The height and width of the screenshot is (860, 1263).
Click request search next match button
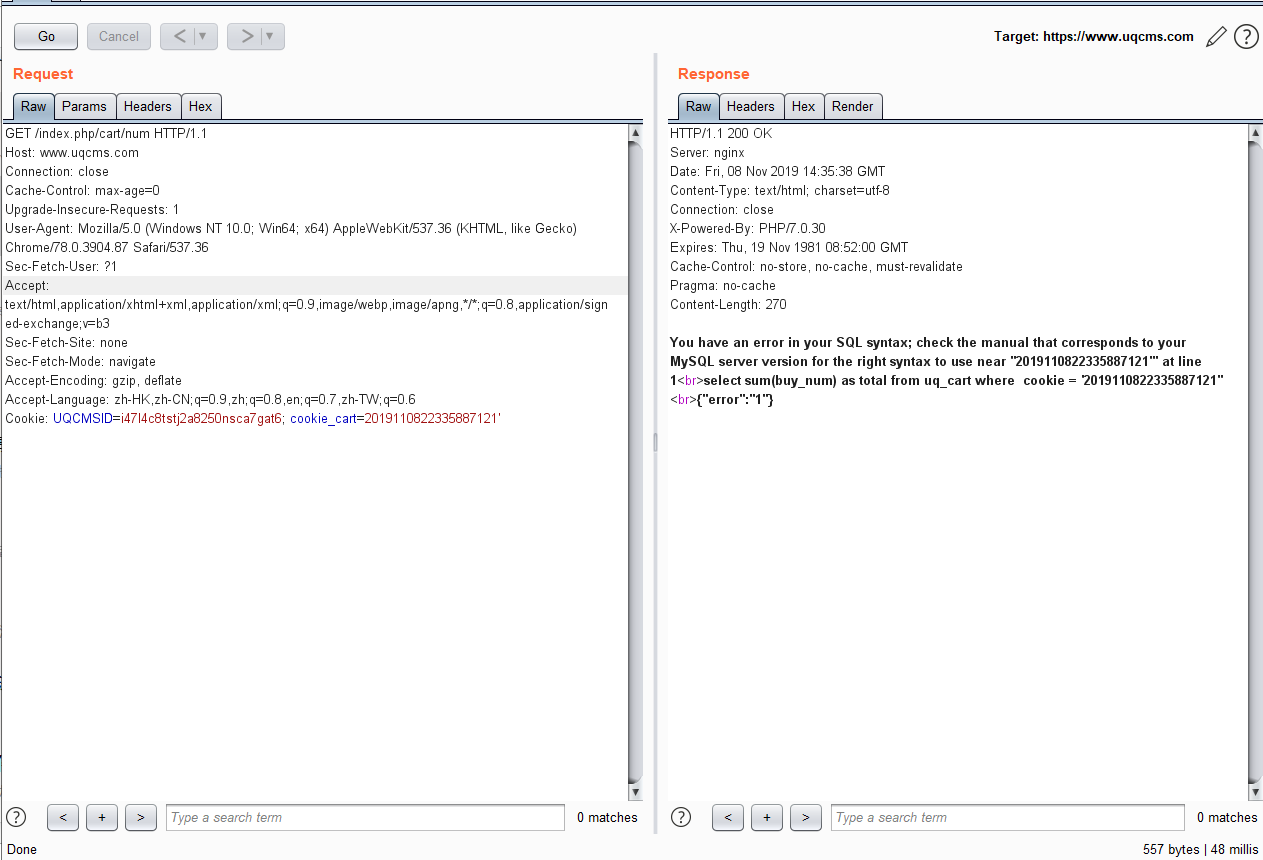tap(141, 817)
